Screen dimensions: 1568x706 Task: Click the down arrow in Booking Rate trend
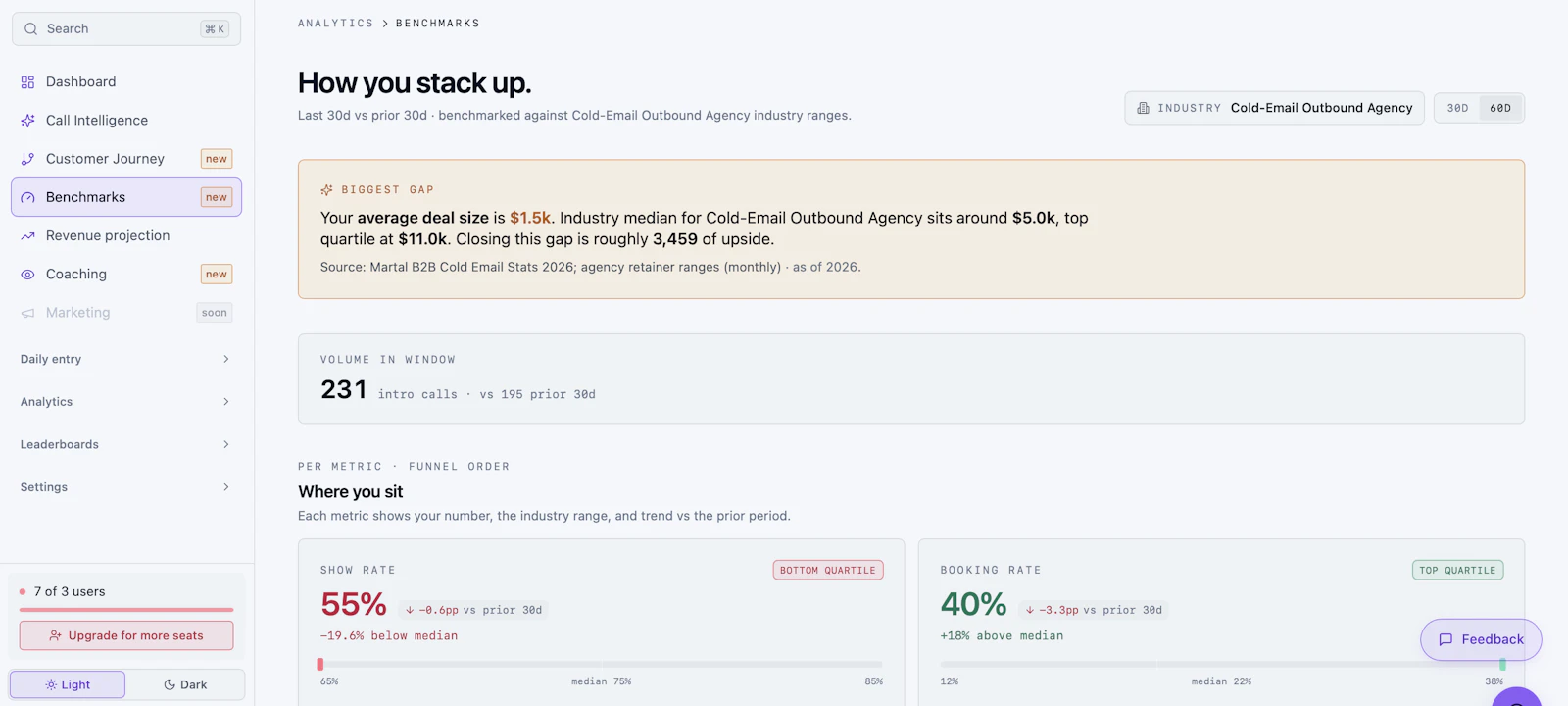click(1030, 610)
